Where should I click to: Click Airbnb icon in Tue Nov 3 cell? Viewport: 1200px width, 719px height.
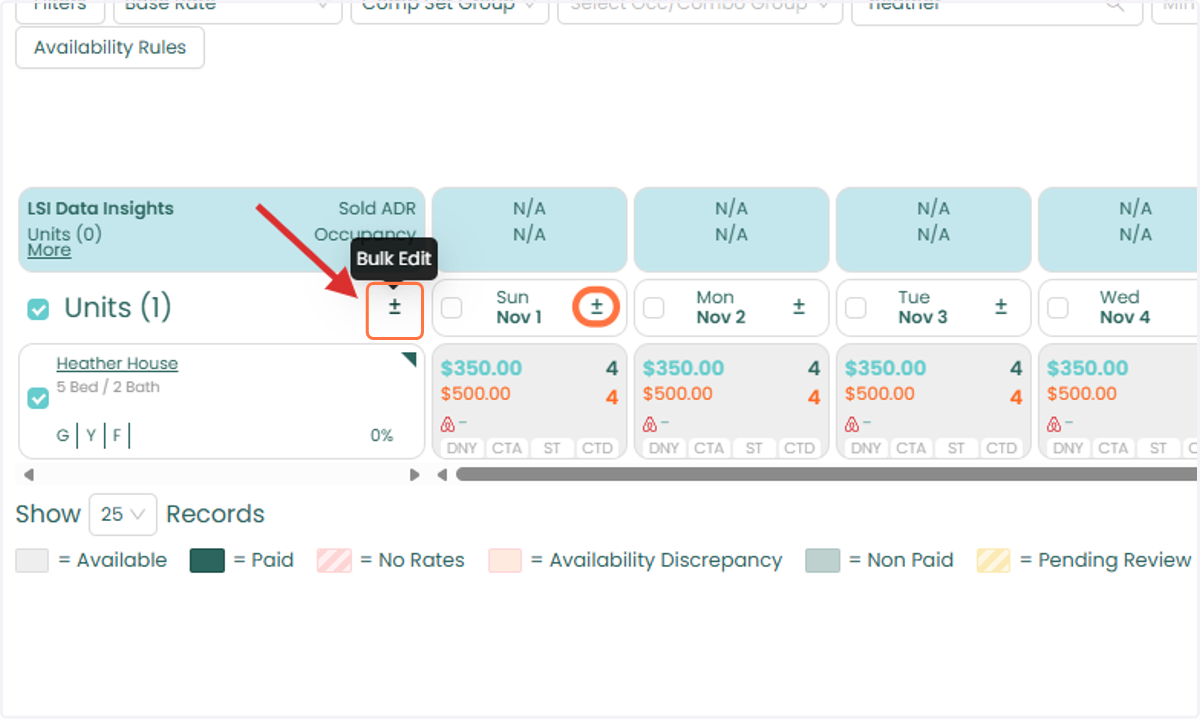[853, 423]
